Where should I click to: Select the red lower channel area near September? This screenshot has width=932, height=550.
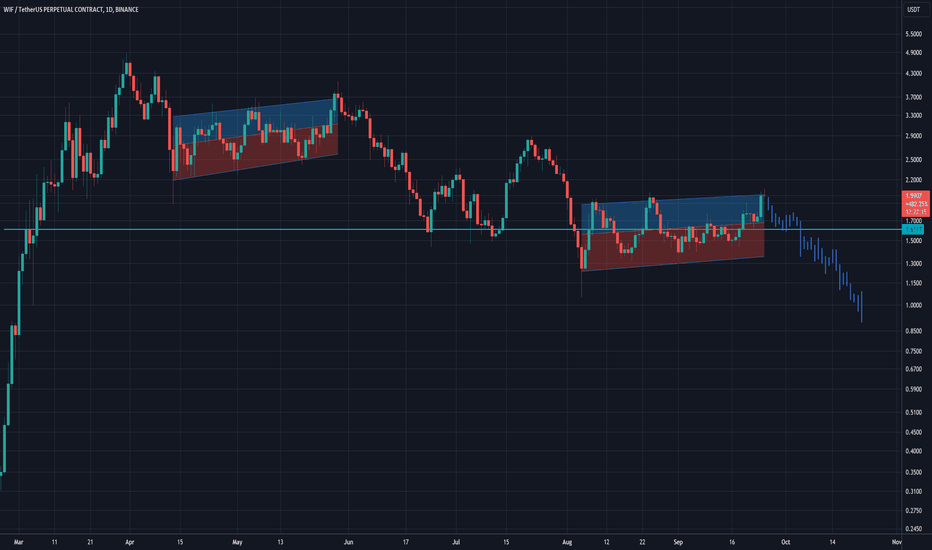pos(672,247)
